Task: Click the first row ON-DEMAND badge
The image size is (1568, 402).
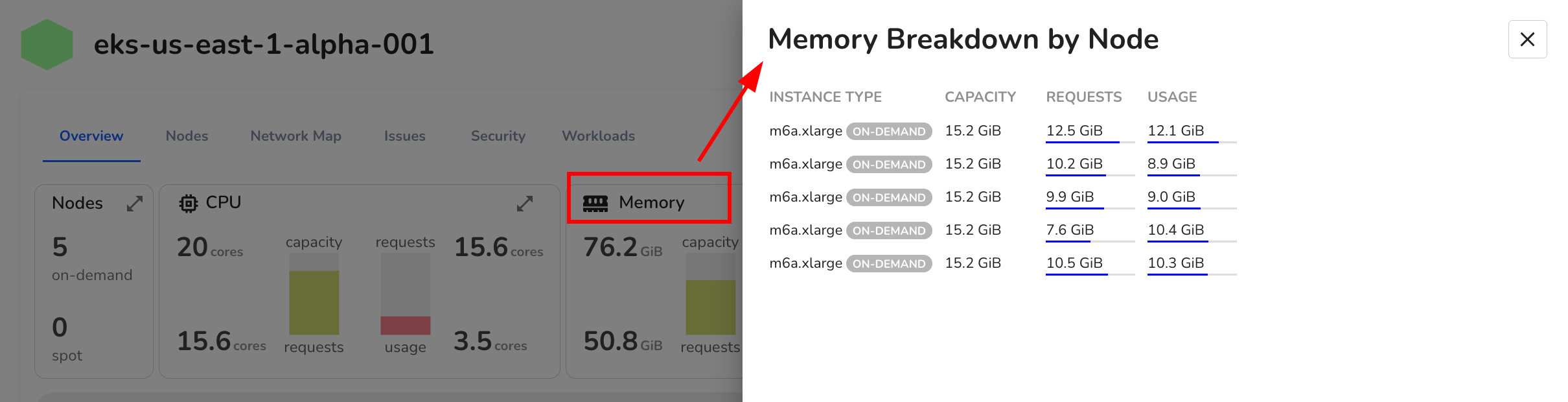Action: [x=889, y=132]
